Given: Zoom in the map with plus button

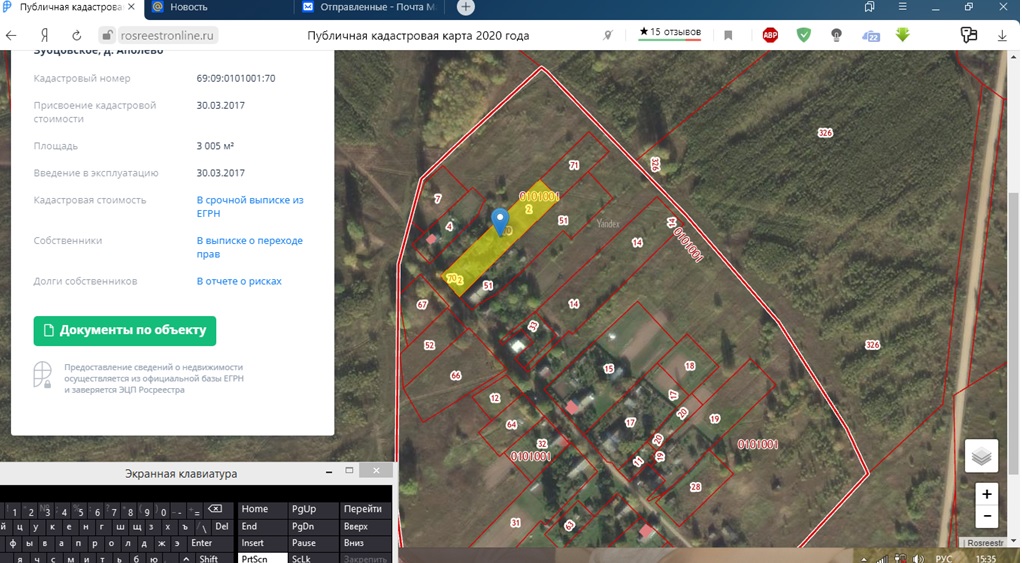Looking at the screenshot, I should point(986,495).
